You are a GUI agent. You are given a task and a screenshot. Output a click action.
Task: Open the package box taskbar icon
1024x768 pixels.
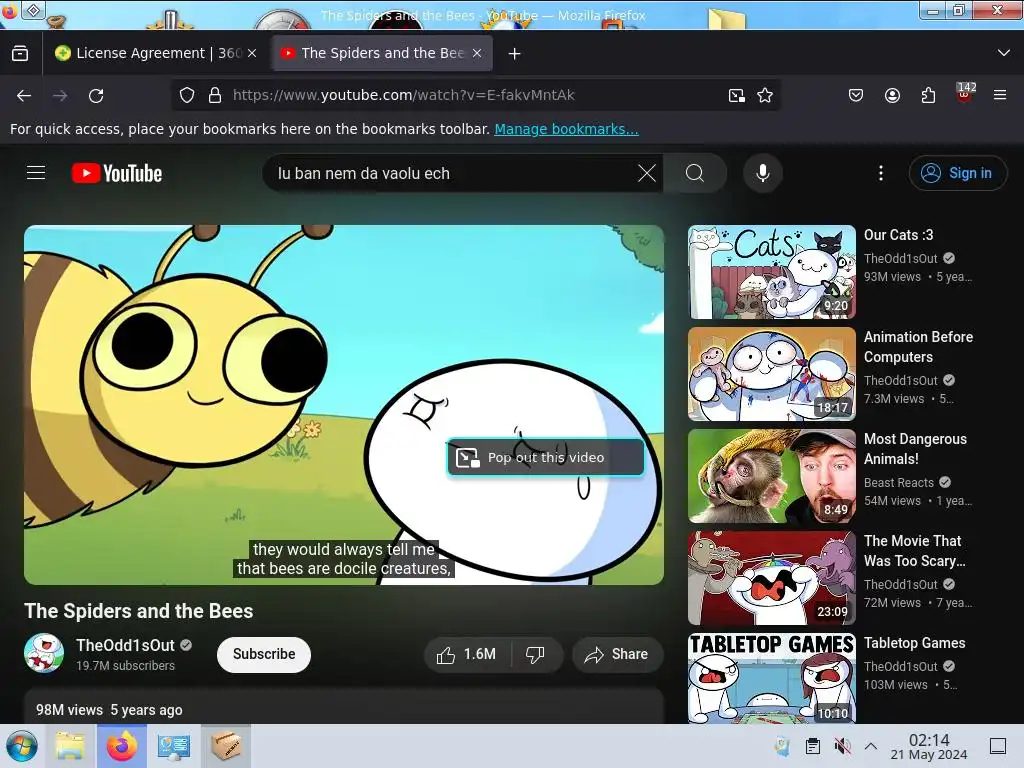tap(226, 746)
